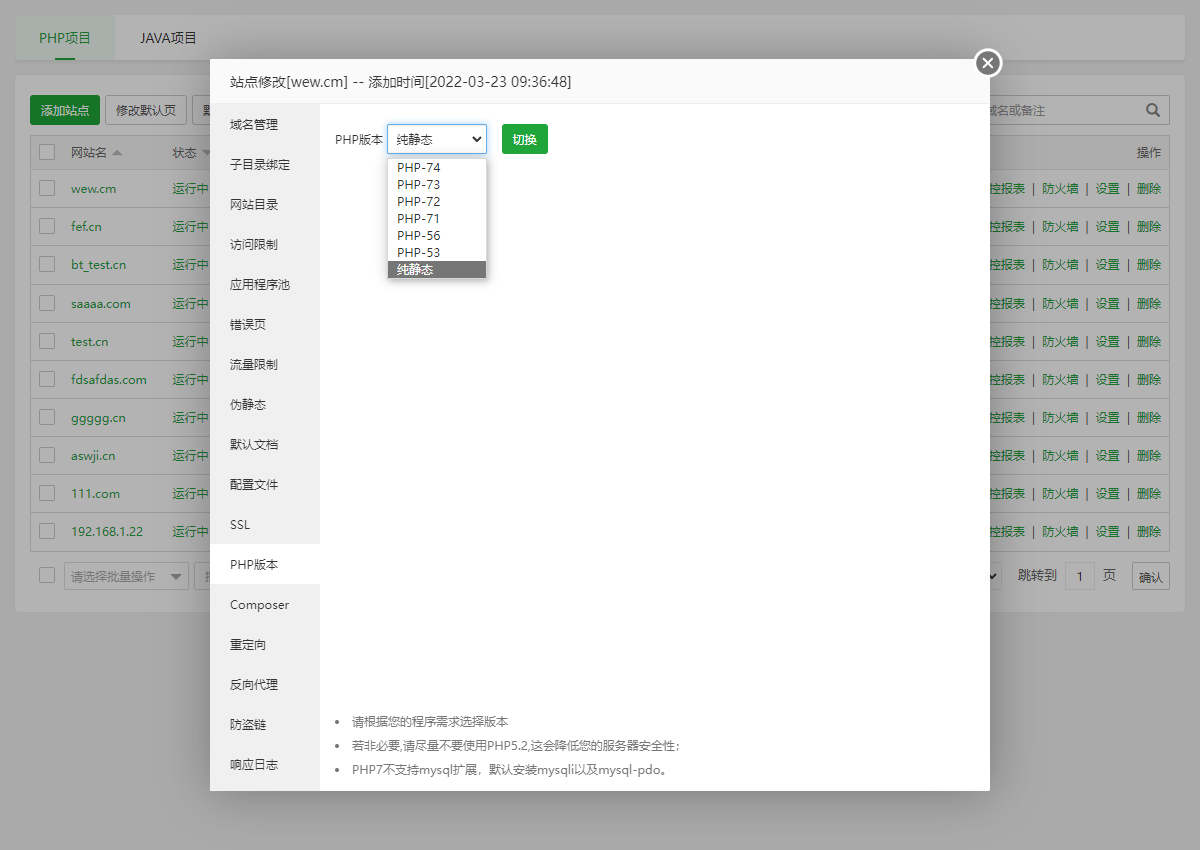Open the PHP版本 dropdown
Viewport: 1200px width, 850px height.
pos(436,139)
